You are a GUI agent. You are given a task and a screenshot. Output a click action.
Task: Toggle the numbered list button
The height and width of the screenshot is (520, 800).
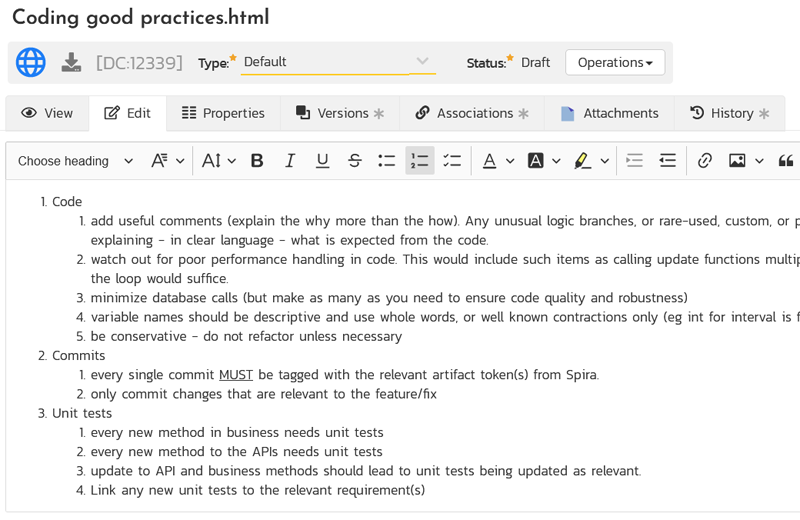[x=419, y=160]
